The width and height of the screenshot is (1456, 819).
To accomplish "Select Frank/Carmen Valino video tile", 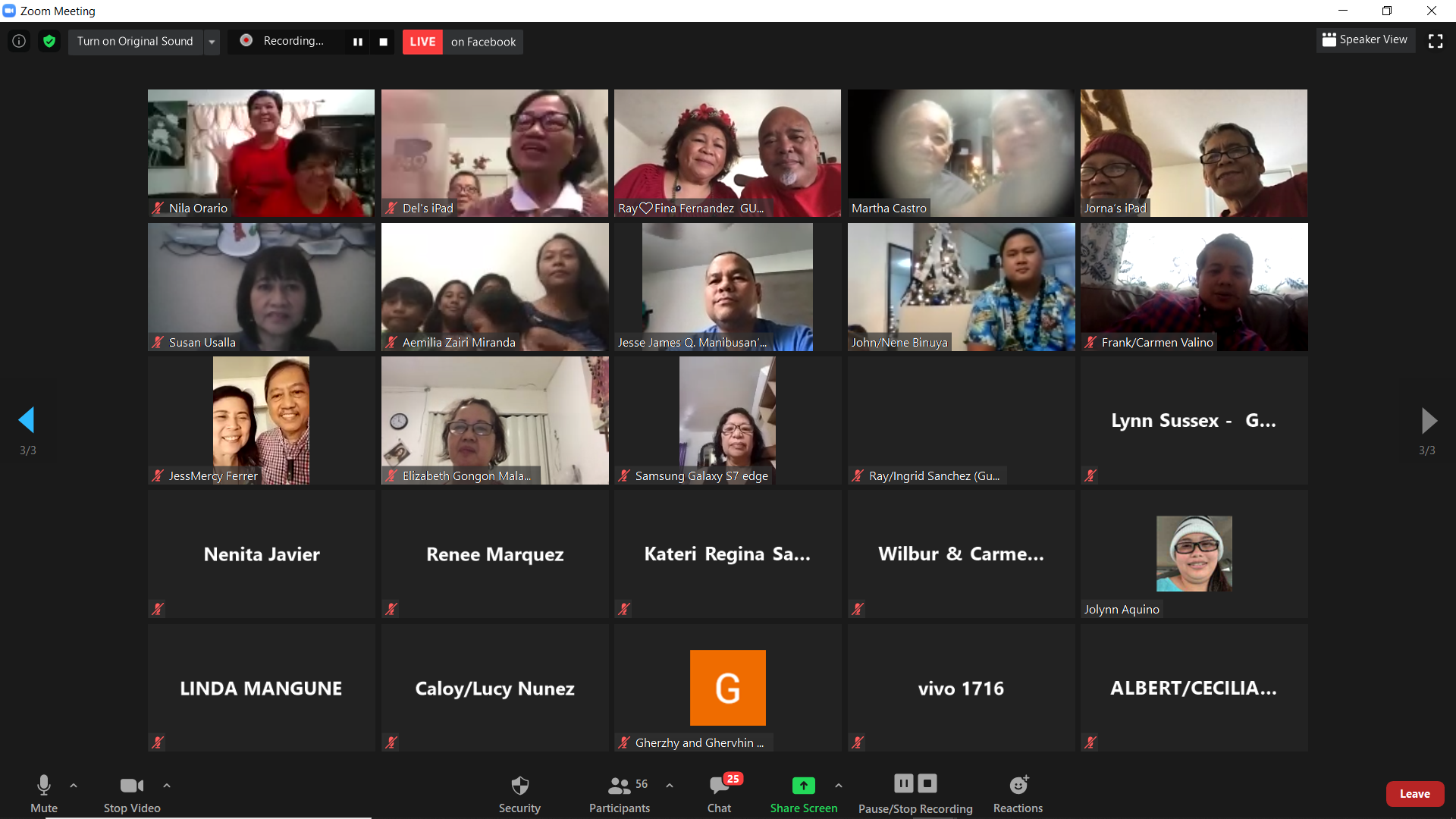I will (1194, 287).
